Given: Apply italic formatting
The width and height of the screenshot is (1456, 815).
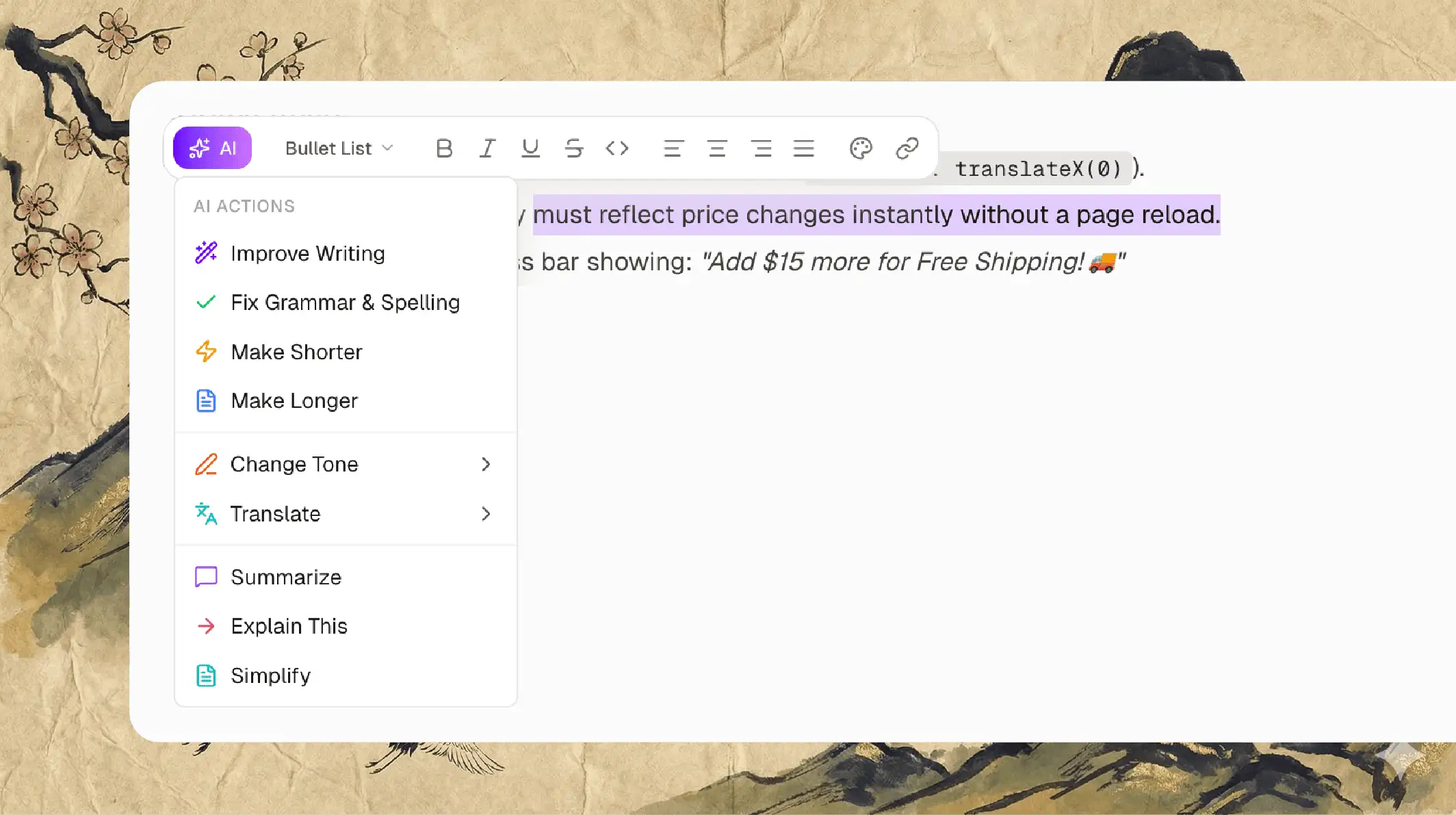Looking at the screenshot, I should coord(487,148).
